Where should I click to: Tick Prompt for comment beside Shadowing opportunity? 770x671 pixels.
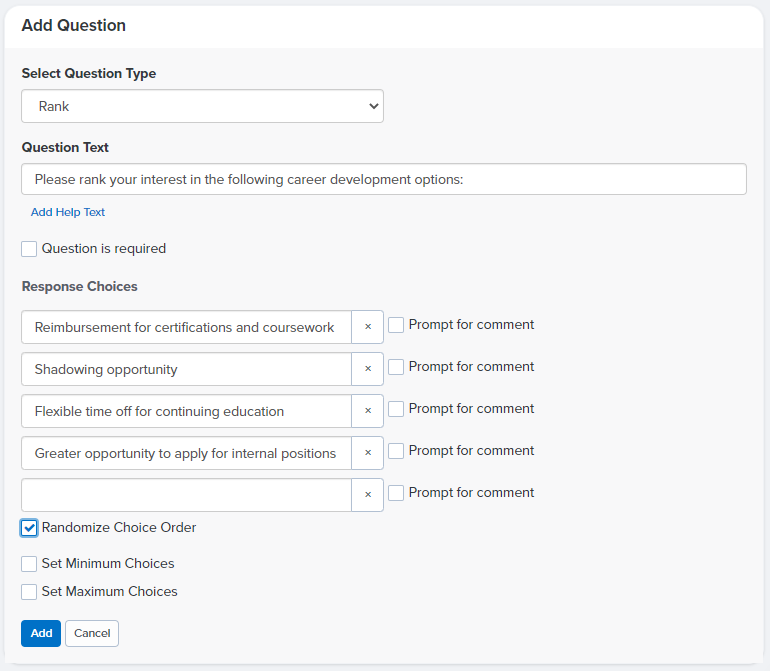(x=396, y=367)
